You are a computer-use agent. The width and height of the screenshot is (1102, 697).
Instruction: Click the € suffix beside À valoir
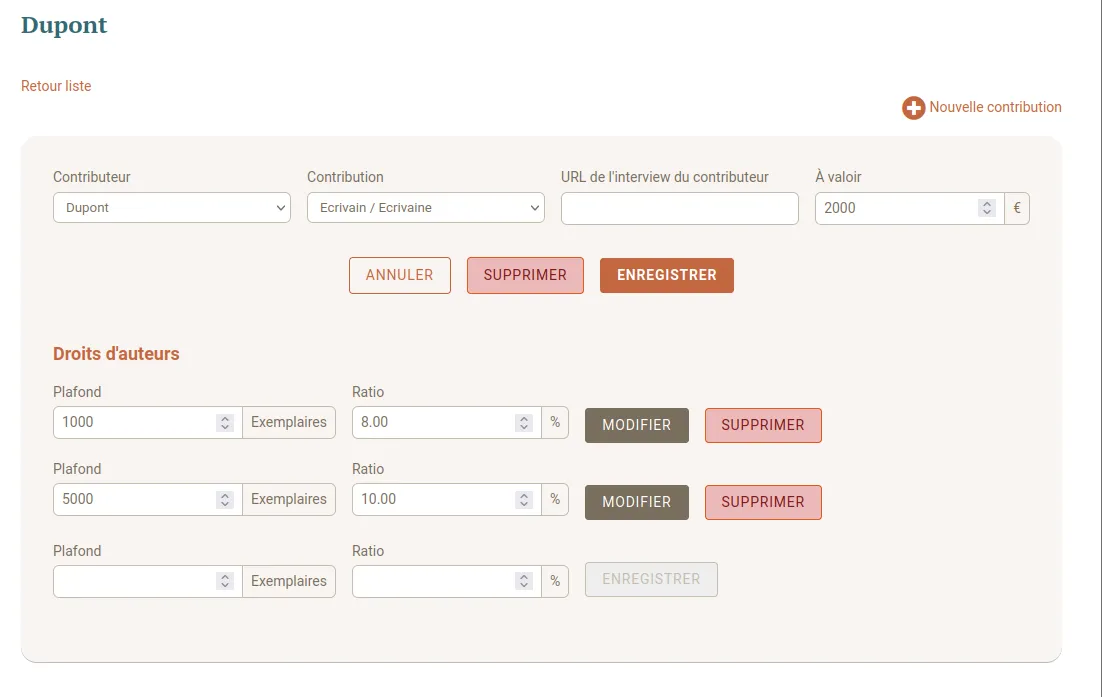(1016, 209)
